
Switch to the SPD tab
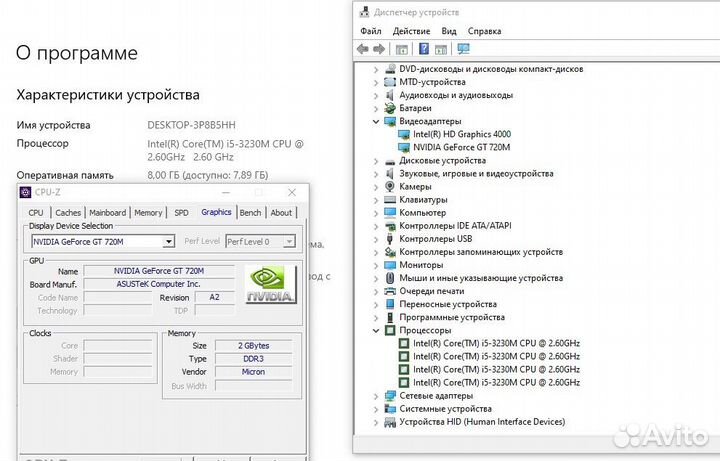[x=181, y=213]
